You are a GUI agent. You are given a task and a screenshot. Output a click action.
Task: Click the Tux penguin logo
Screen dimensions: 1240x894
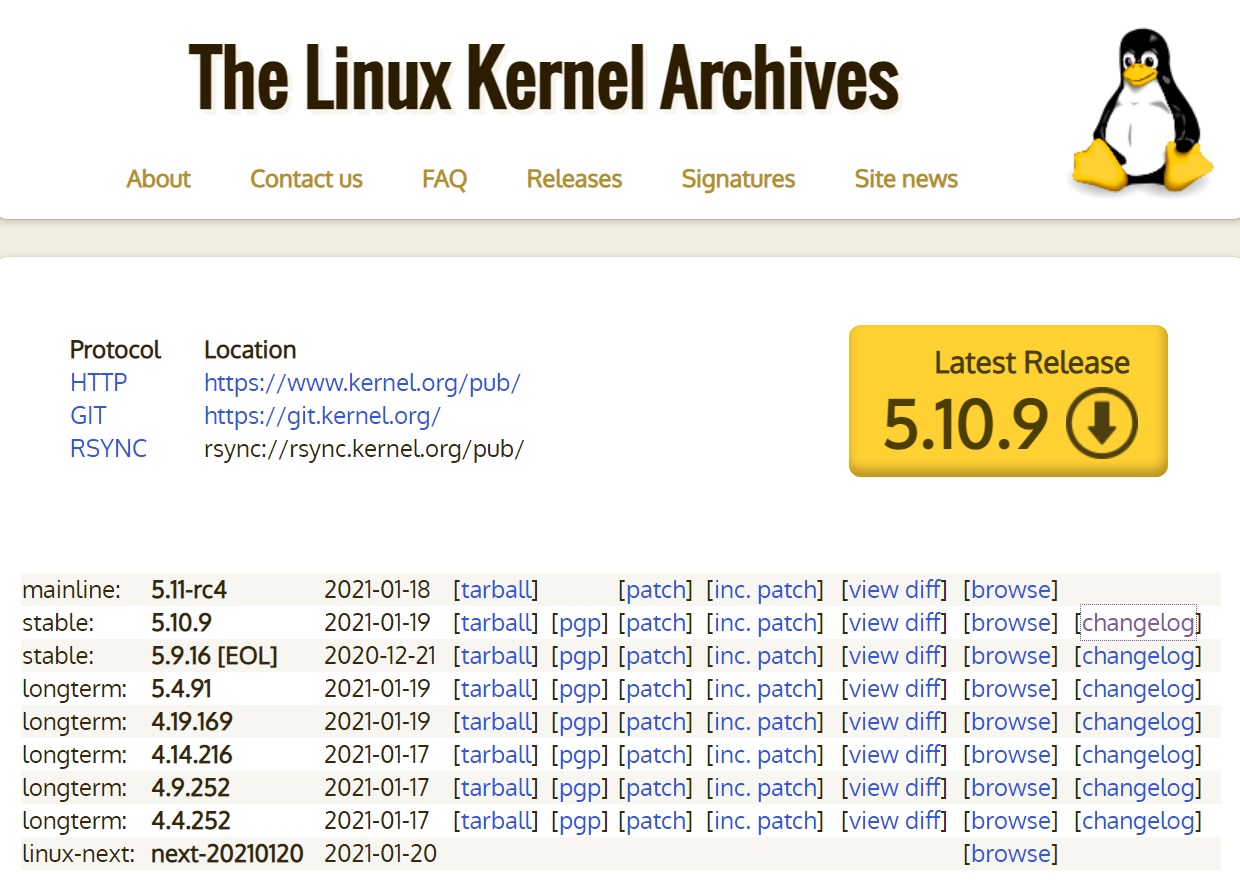point(1139,110)
